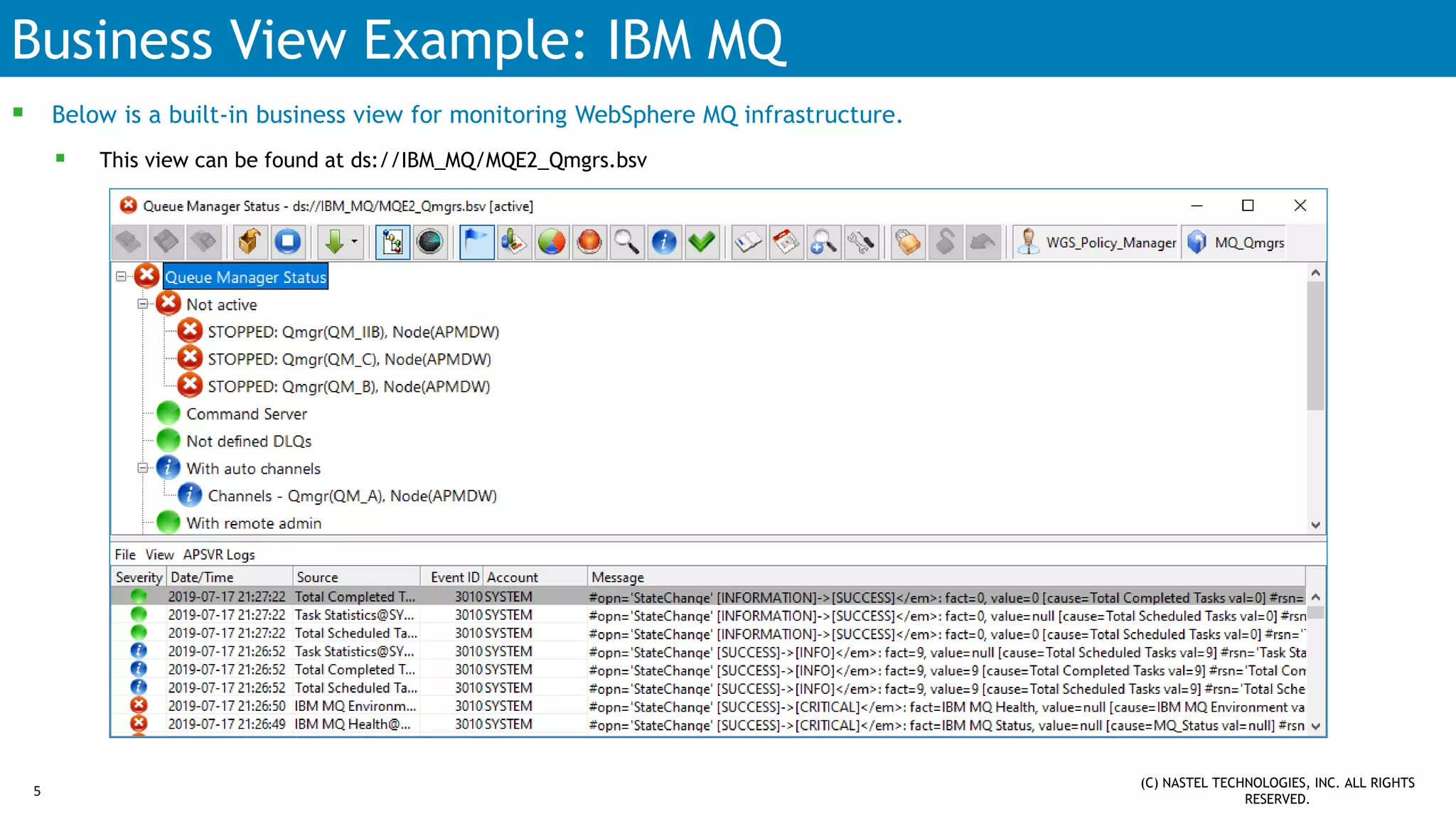The height and width of the screenshot is (819, 1456).
Task: Toggle the tree view layout icon
Action: (x=392, y=242)
